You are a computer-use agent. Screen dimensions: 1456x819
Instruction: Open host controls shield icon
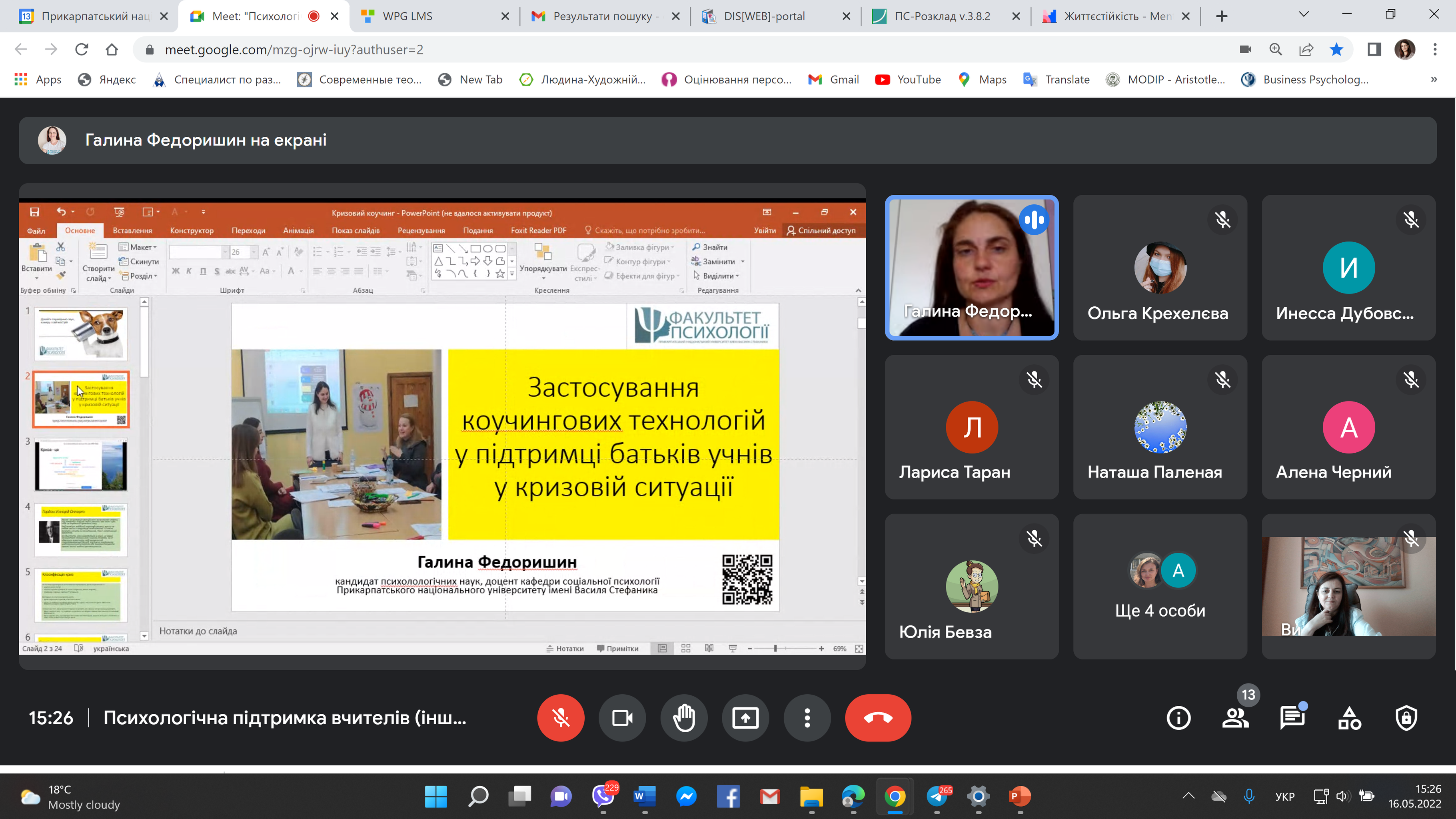pyautogui.click(x=1406, y=718)
